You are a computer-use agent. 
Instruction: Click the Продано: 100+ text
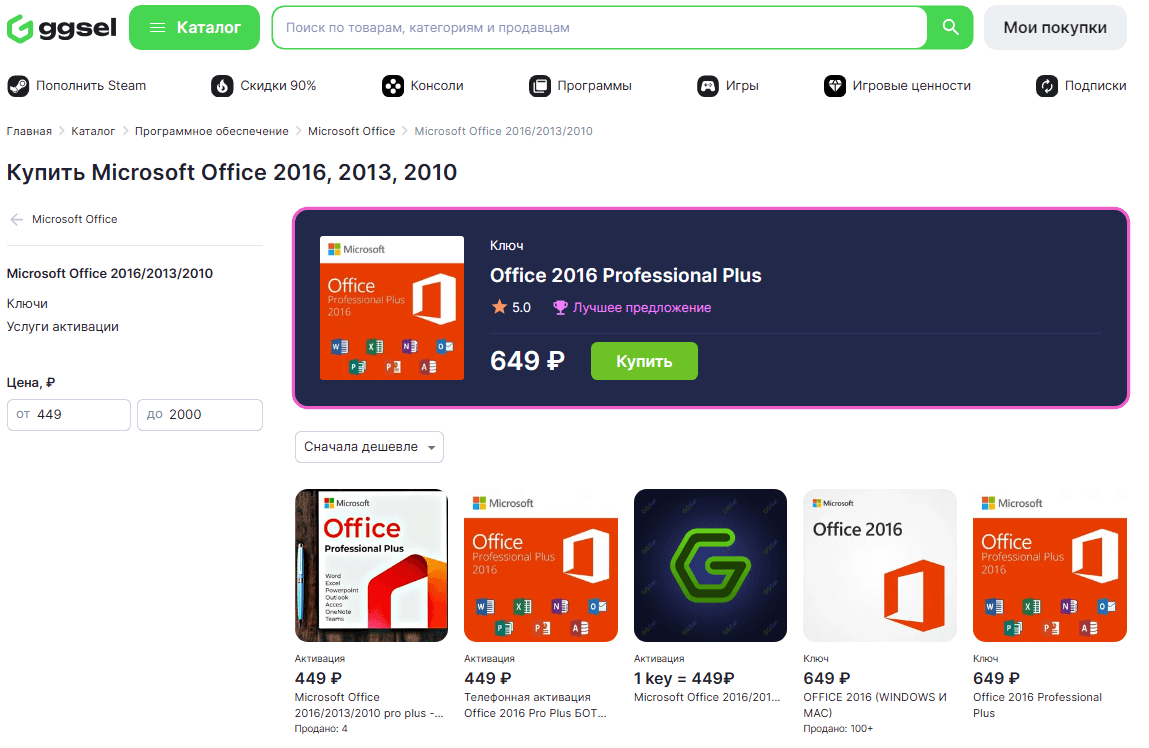tap(838, 729)
